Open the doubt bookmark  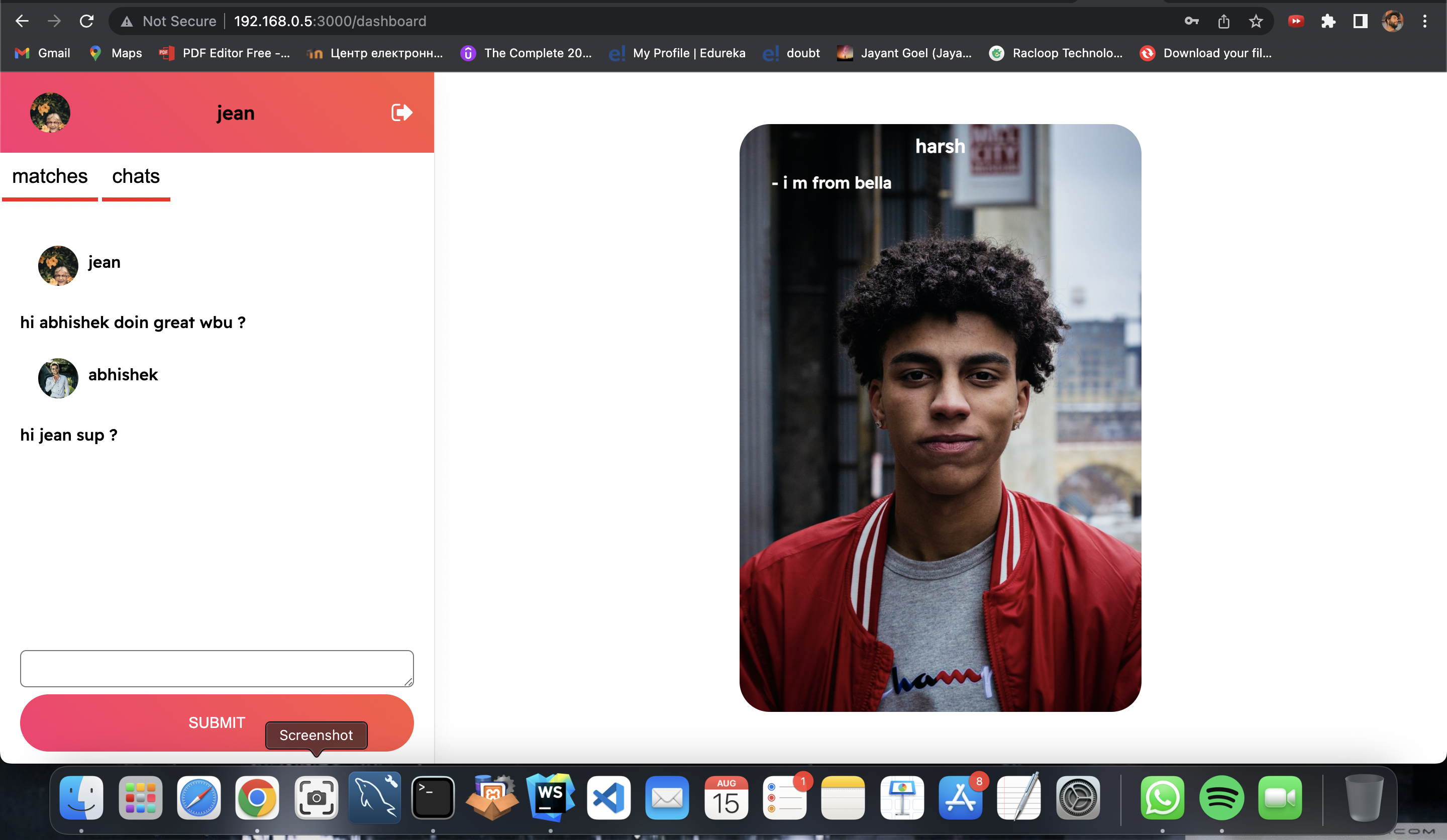[x=791, y=53]
